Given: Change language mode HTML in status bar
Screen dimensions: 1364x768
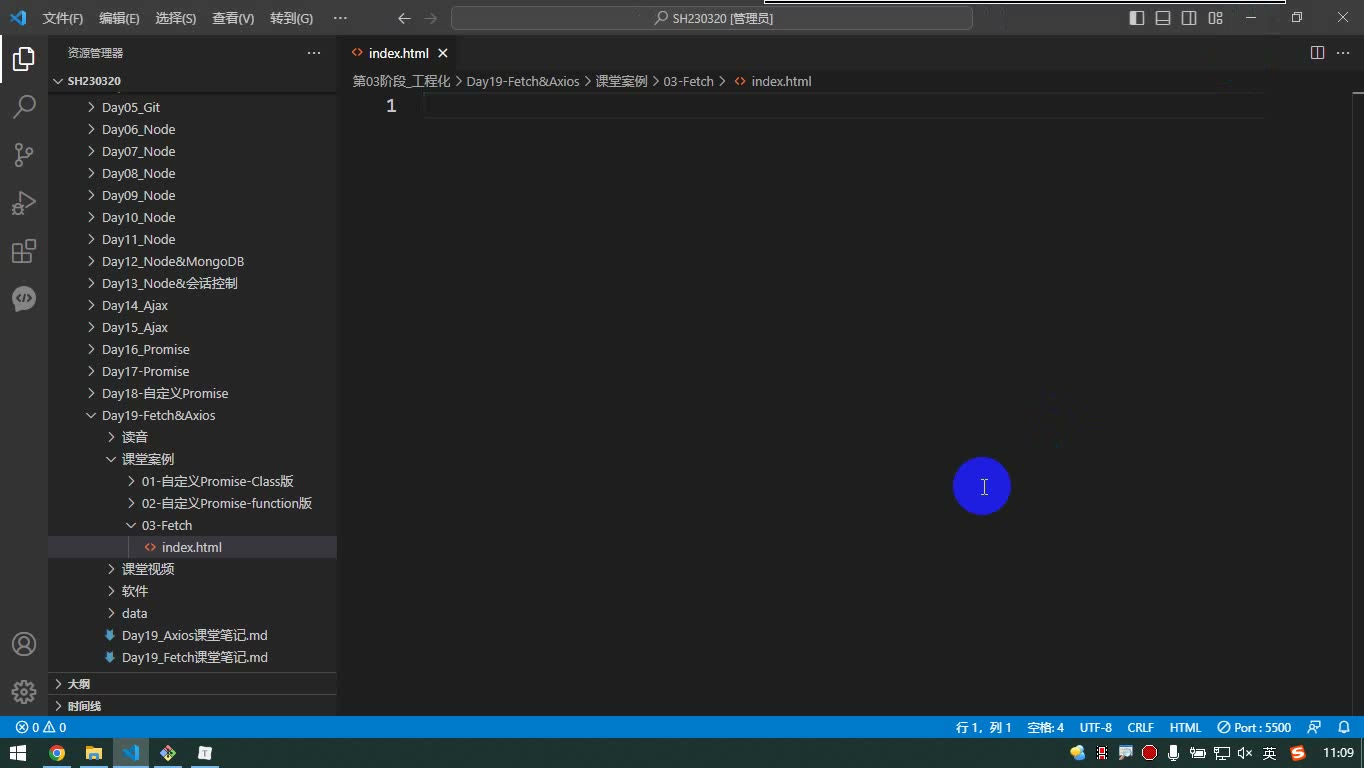Looking at the screenshot, I should pyautogui.click(x=1185, y=727).
